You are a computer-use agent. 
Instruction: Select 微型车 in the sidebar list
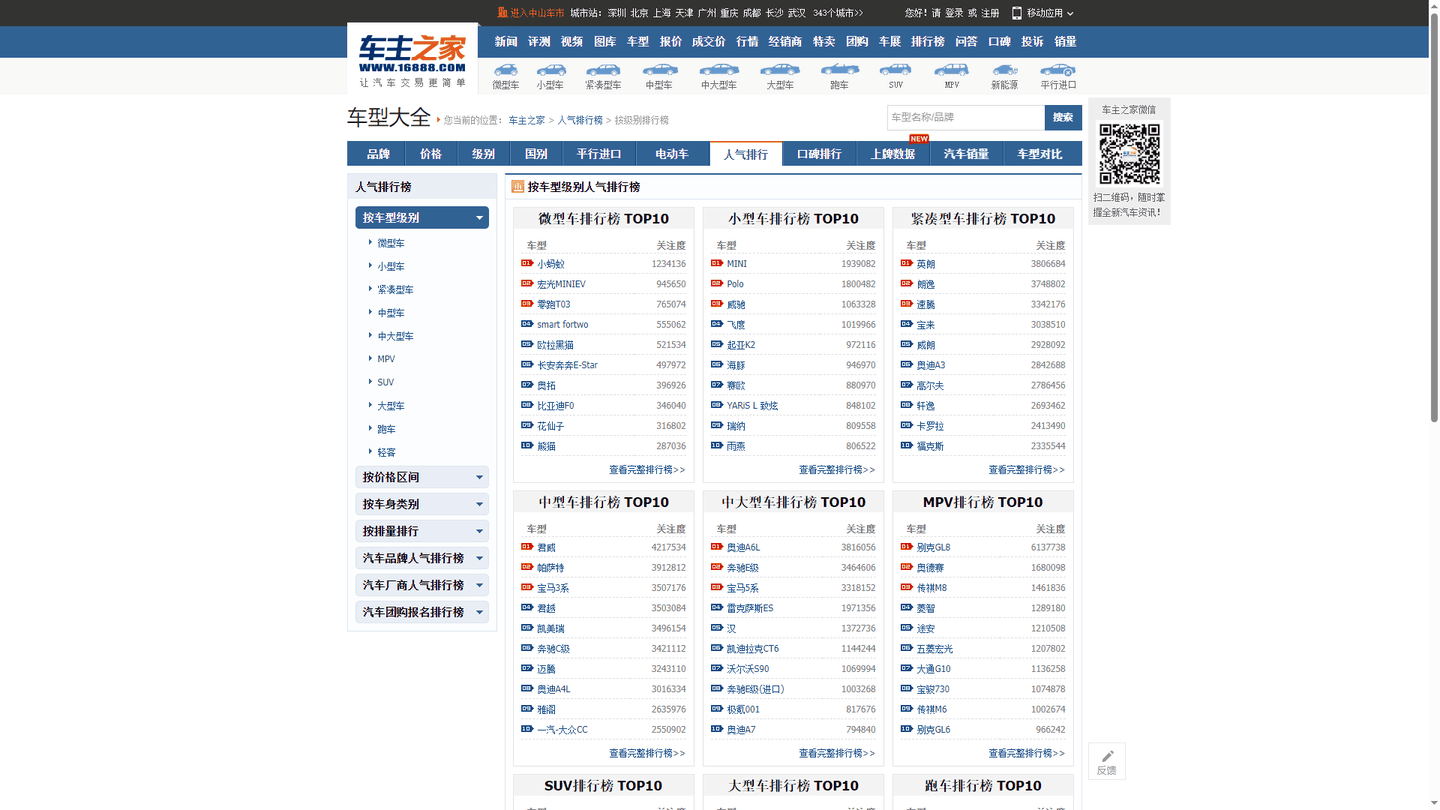391,243
